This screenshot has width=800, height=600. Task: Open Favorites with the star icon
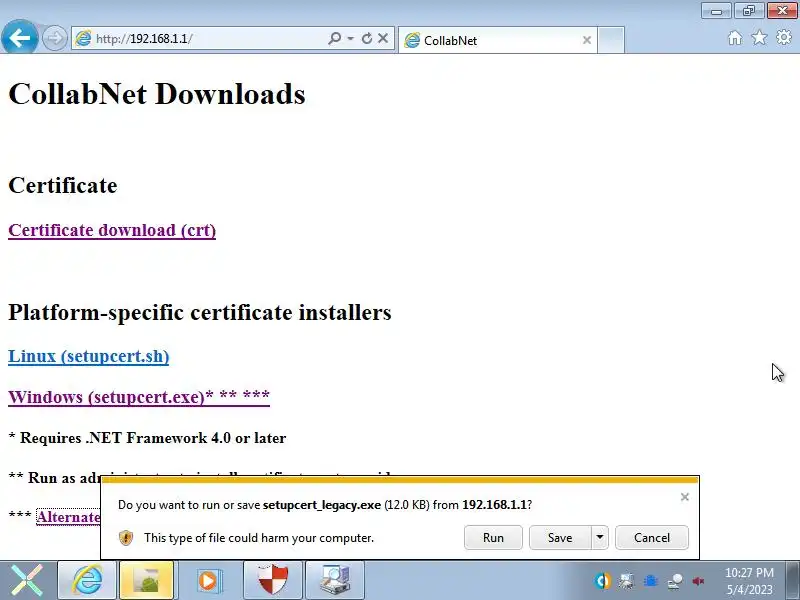click(760, 37)
